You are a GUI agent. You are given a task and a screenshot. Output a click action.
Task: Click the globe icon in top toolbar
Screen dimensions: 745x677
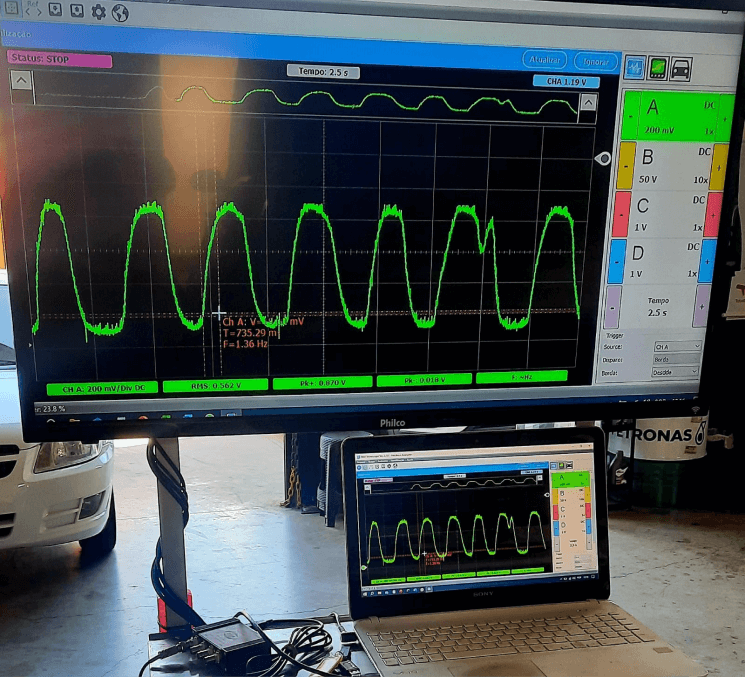120,13
